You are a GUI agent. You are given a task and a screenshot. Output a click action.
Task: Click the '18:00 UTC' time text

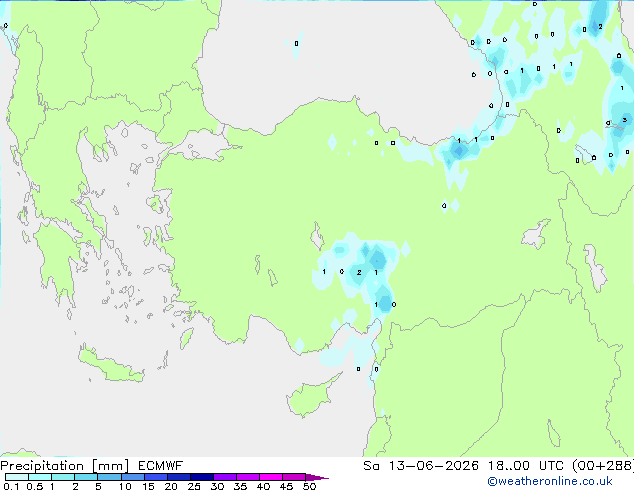coord(526,466)
